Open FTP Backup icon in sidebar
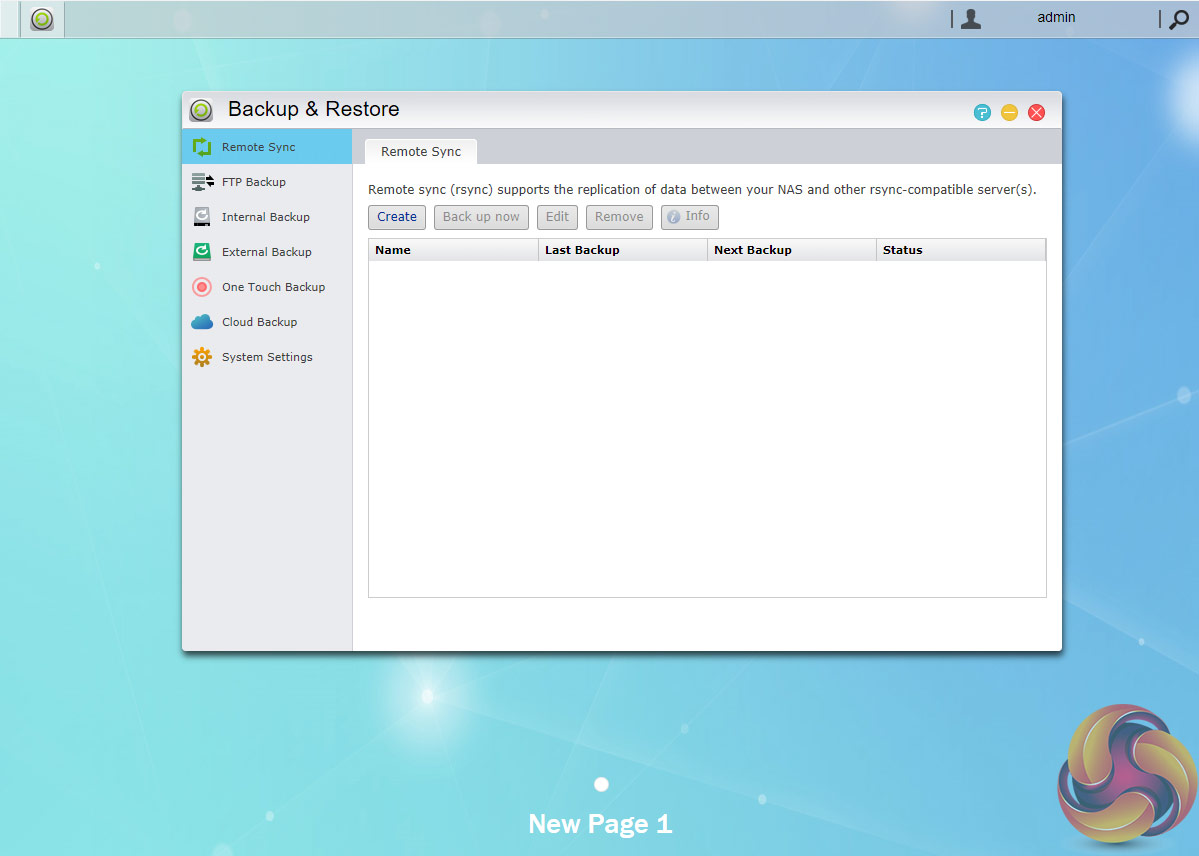1199x856 pixels. (x=202, y=182)
